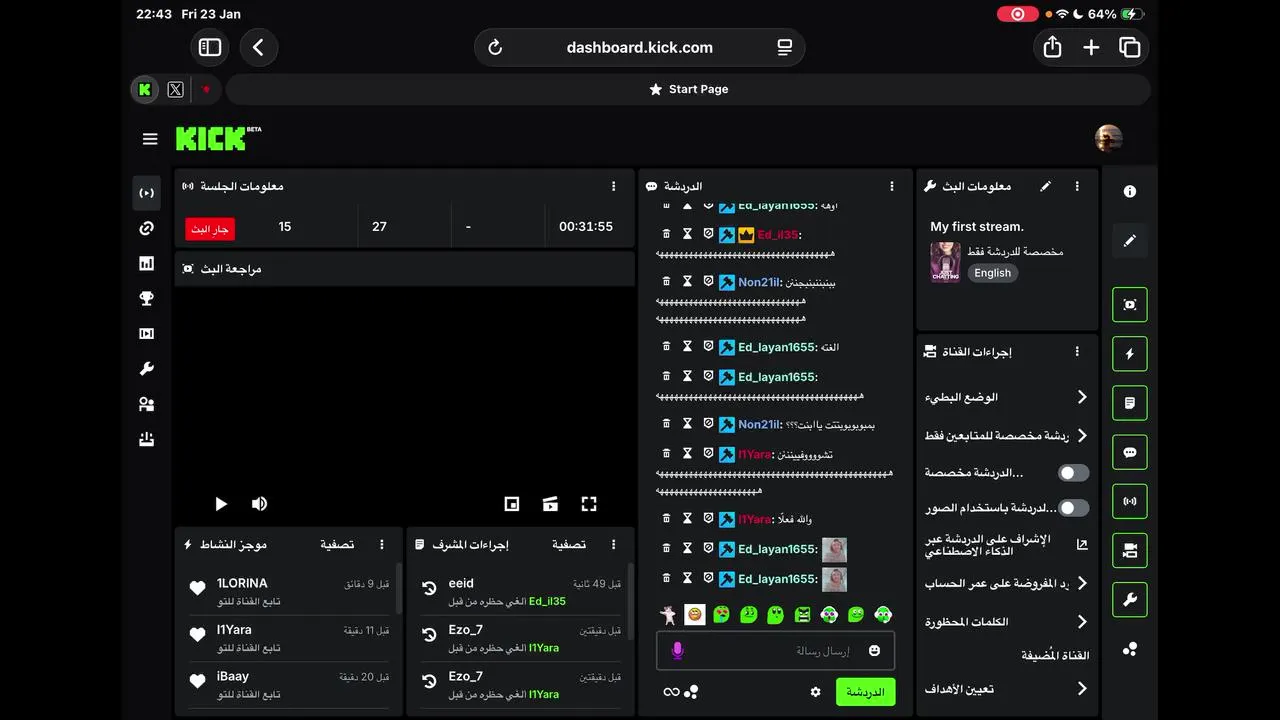Toggle the session info broadcast widget in right rail
This screenshot has height=720, width=1280.
[1130, 501]
